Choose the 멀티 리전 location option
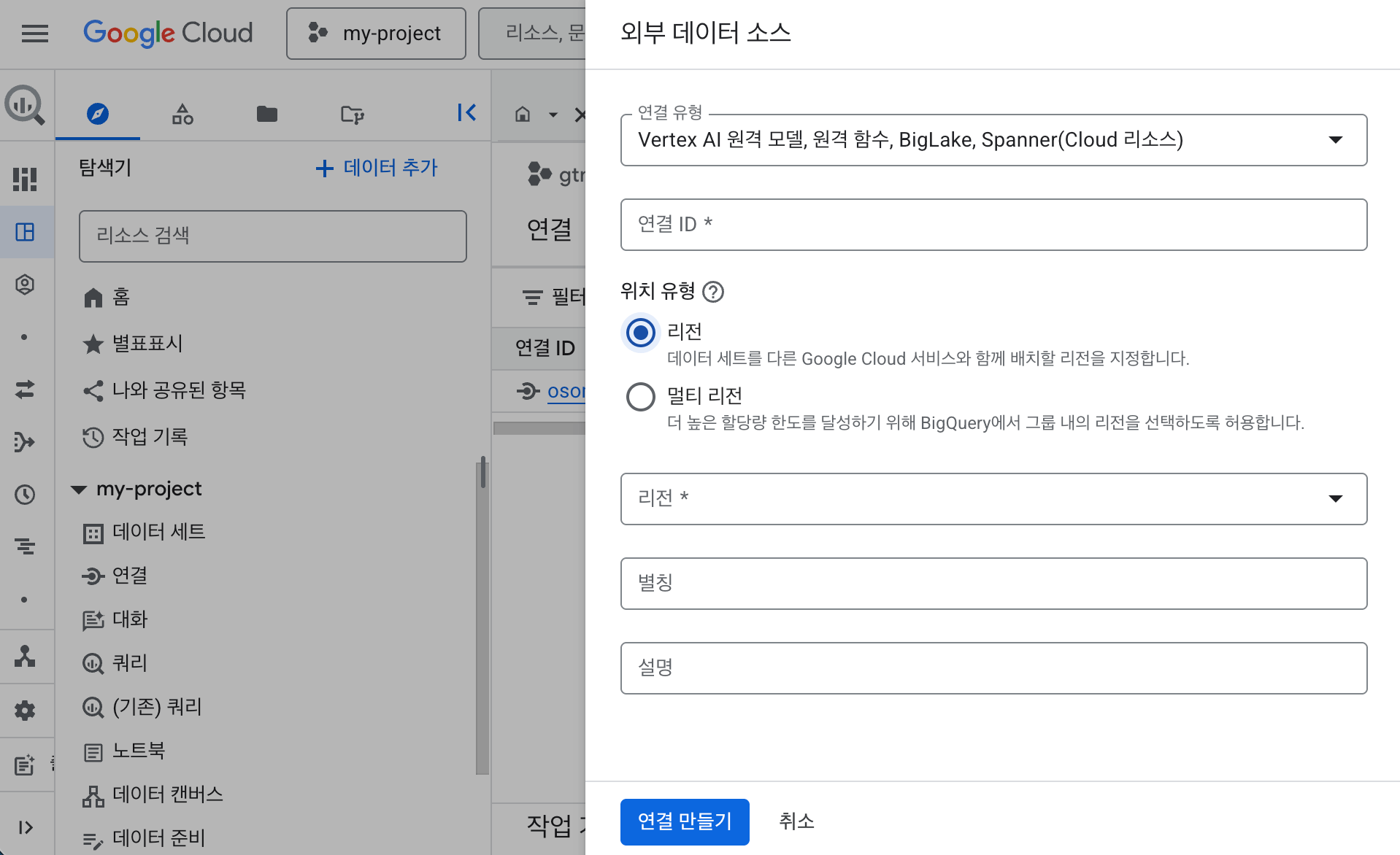This screenshot has height=855, width=1400. tap(639, 396)
